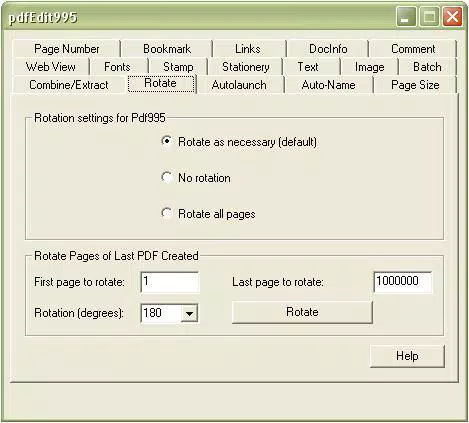Expand the Rotation degrees dropdown arrow
This screenshot has width=469, height=423.
click(189, 313)
